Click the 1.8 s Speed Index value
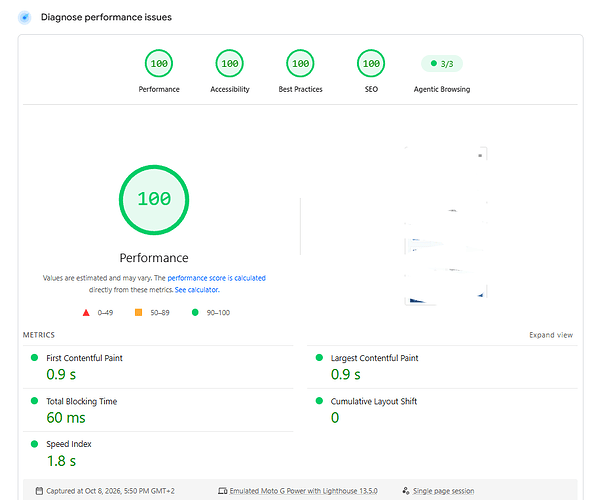 61,461
